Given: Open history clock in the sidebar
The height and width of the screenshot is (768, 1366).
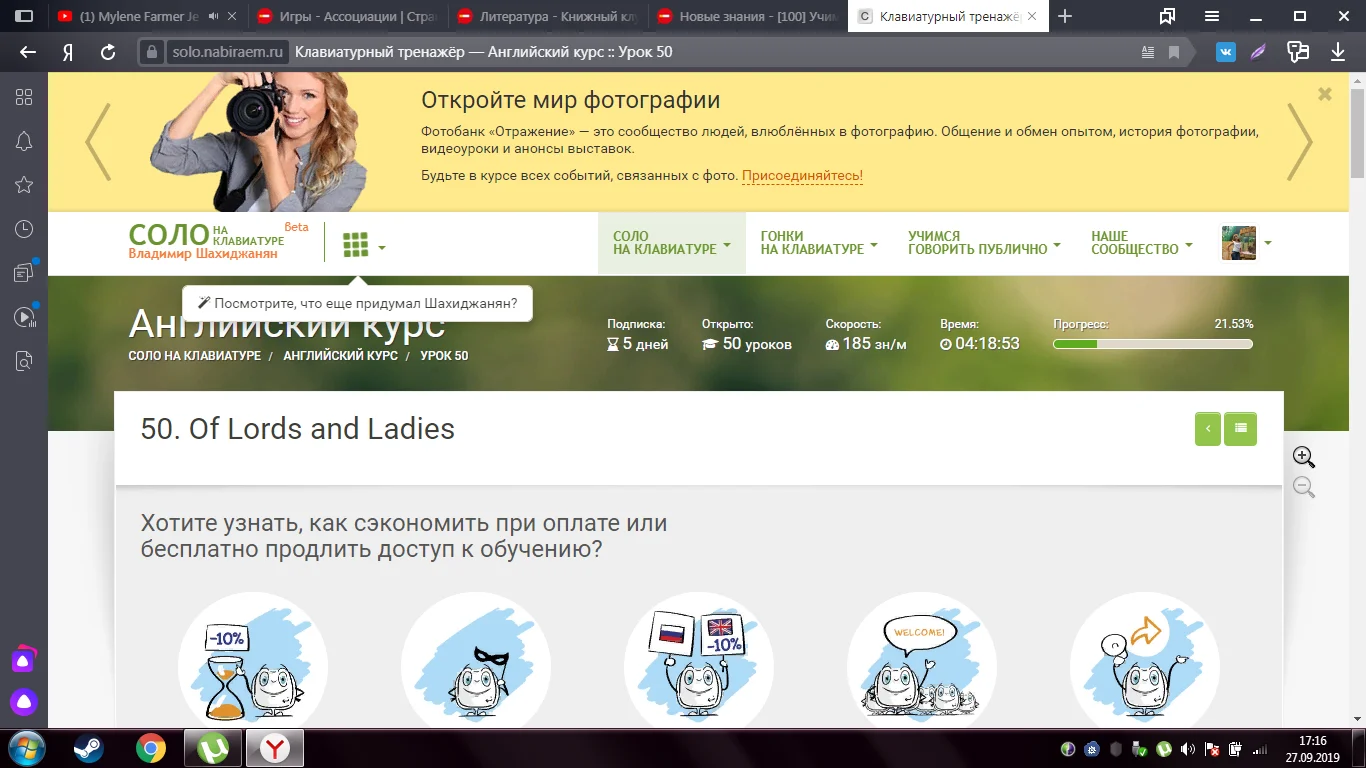Looking at the screenshot, I should (24, 229).
